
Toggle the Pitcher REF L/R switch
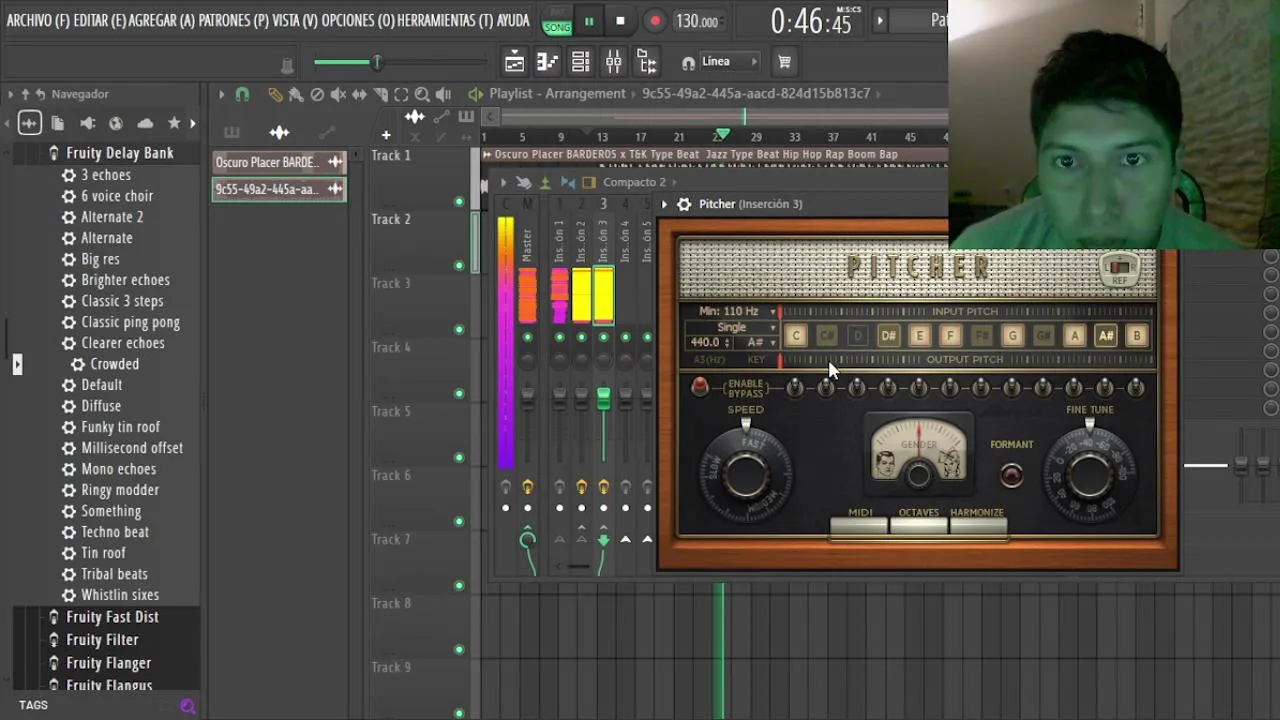coord(1119,268)
